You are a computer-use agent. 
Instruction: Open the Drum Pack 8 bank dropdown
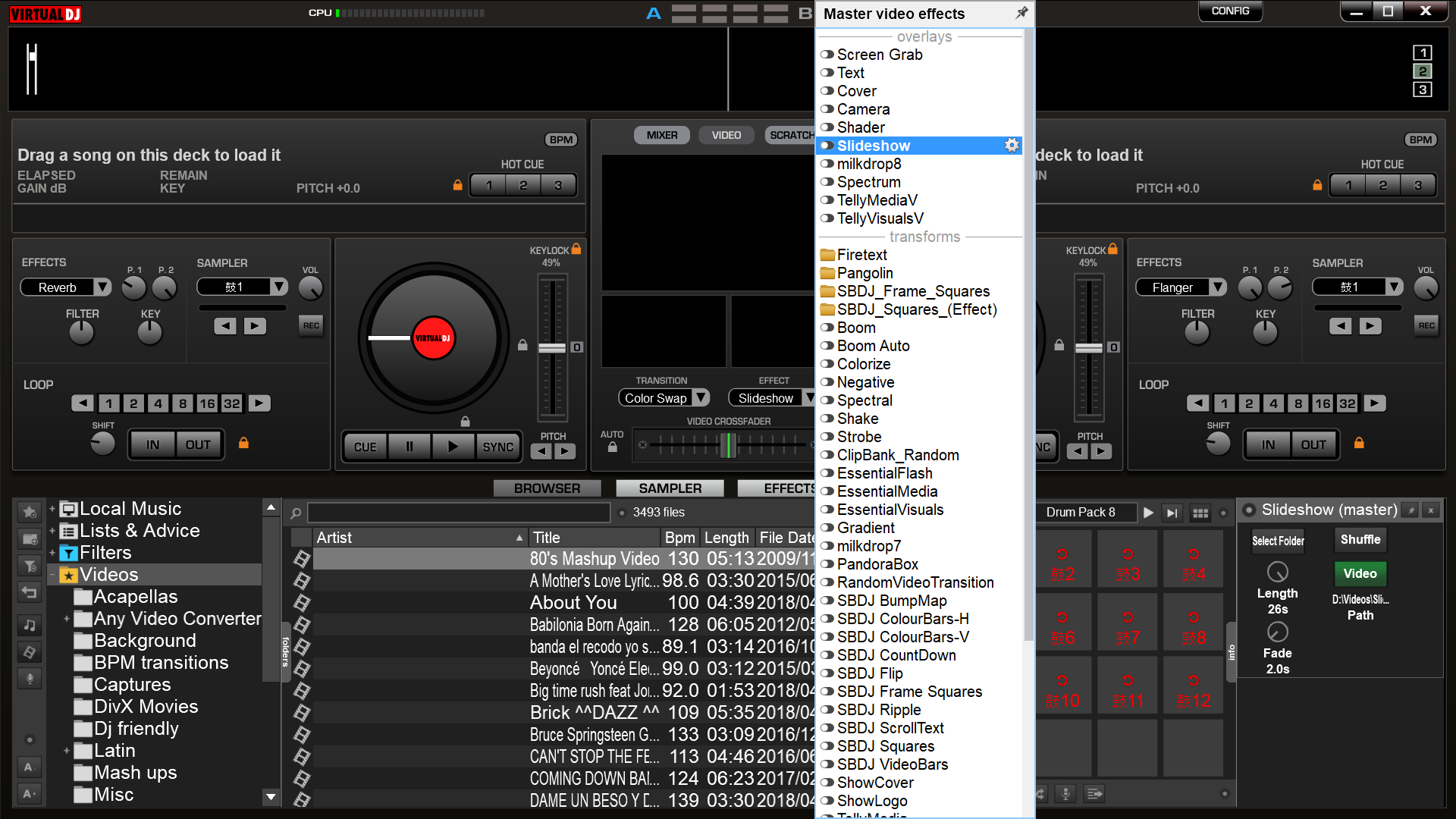[x=1085, y=512]
